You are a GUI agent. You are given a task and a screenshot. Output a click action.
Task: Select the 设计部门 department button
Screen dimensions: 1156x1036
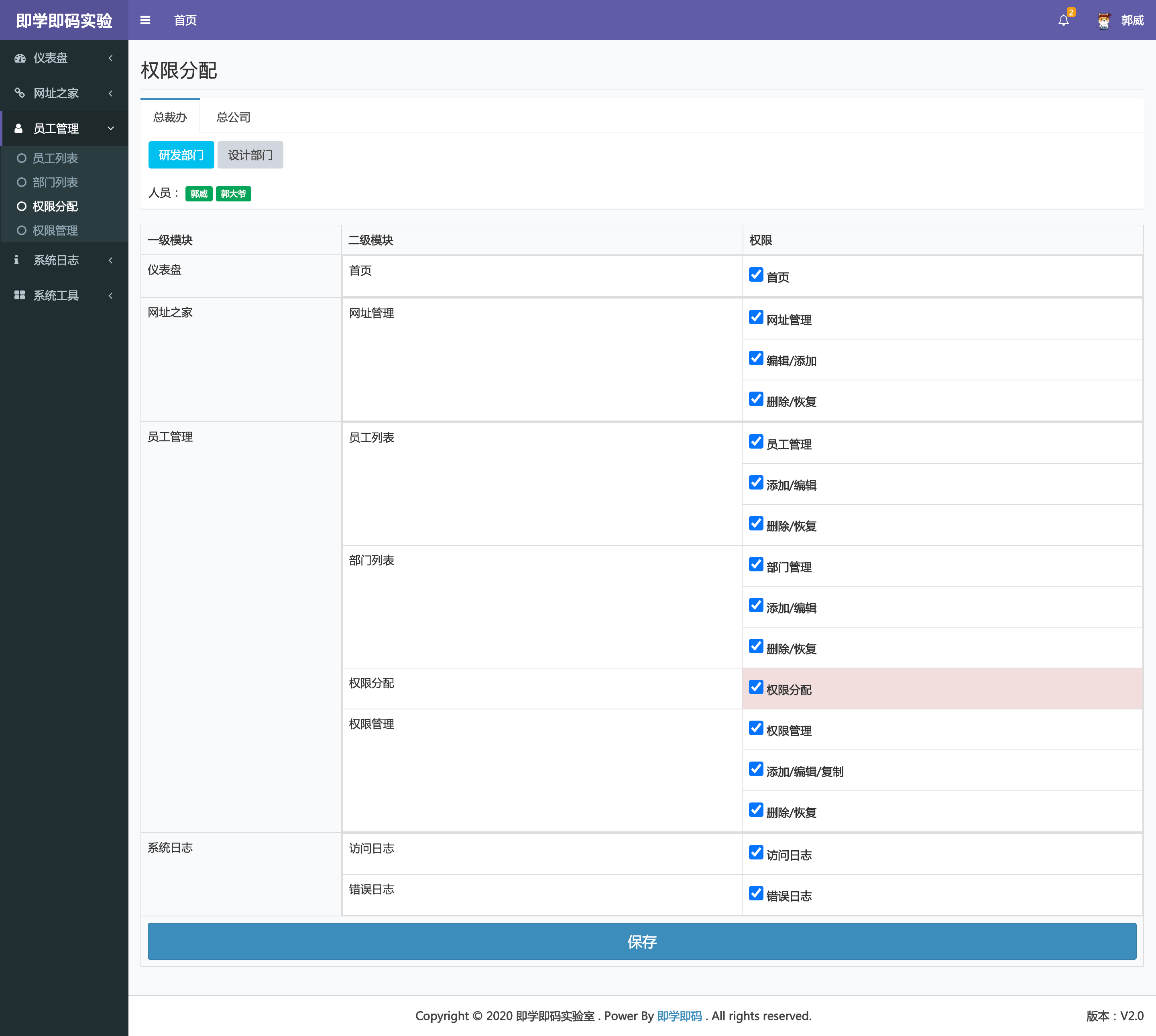click(250, 155)
